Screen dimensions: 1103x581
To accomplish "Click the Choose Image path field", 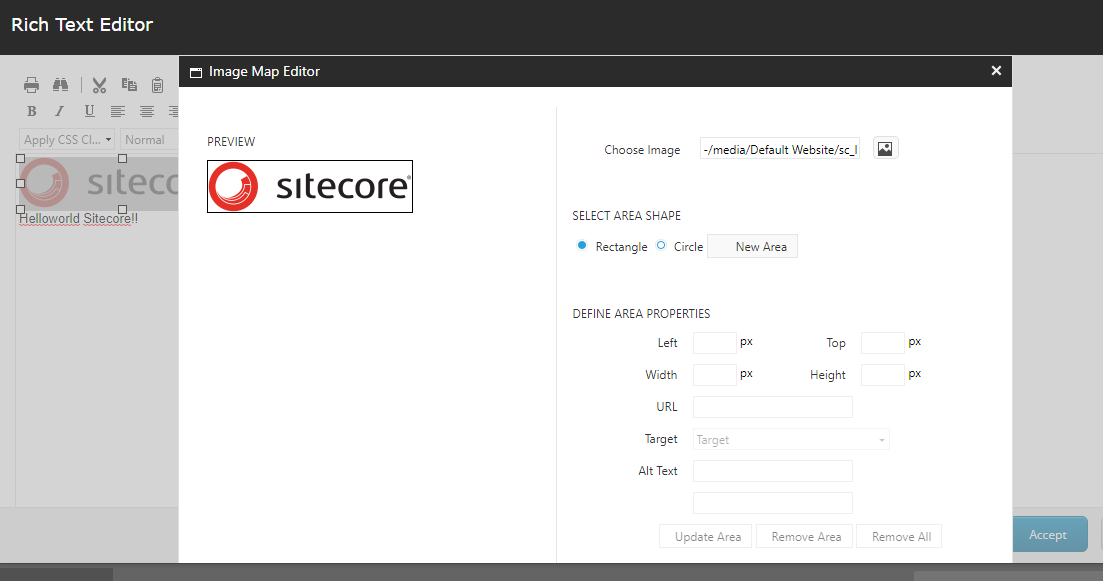I will (x=780, y=149).
